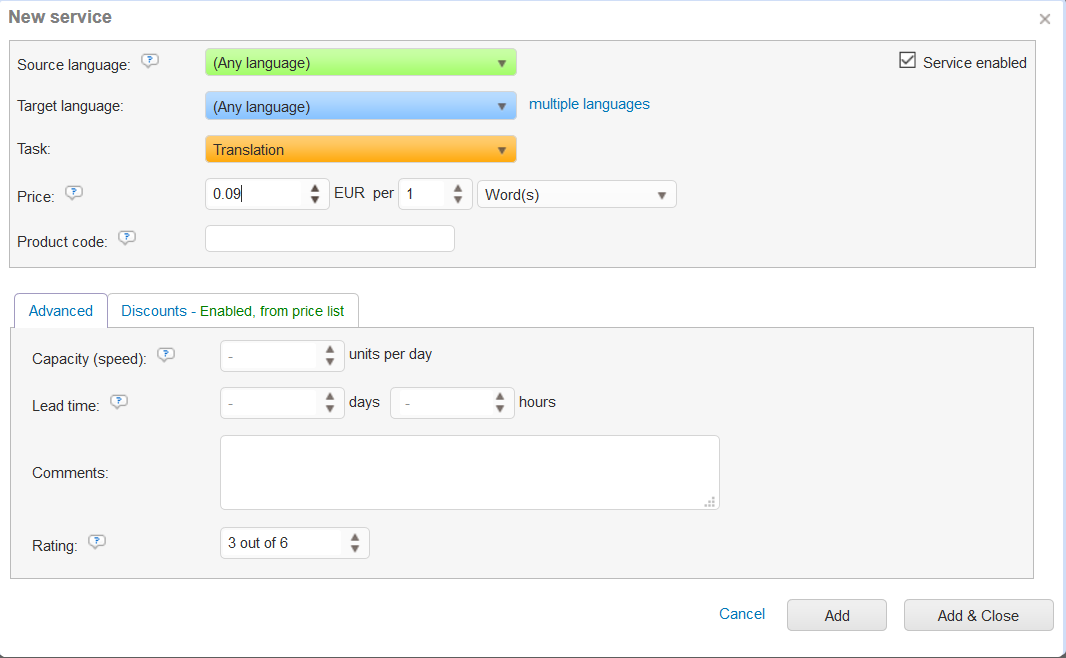Click the Cancel link
The height and width of the screenshot is (658, 1066).
742,614
